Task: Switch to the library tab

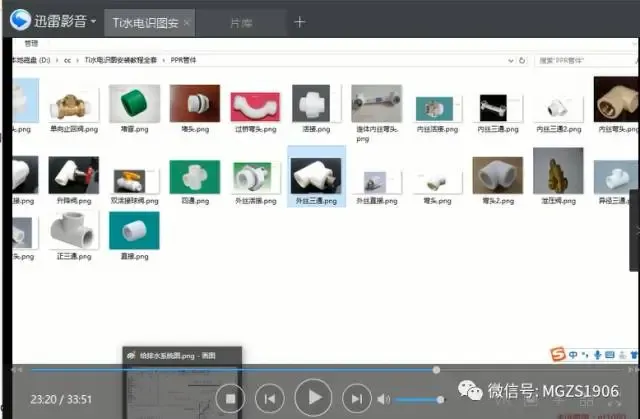Action: coord(241,23)
